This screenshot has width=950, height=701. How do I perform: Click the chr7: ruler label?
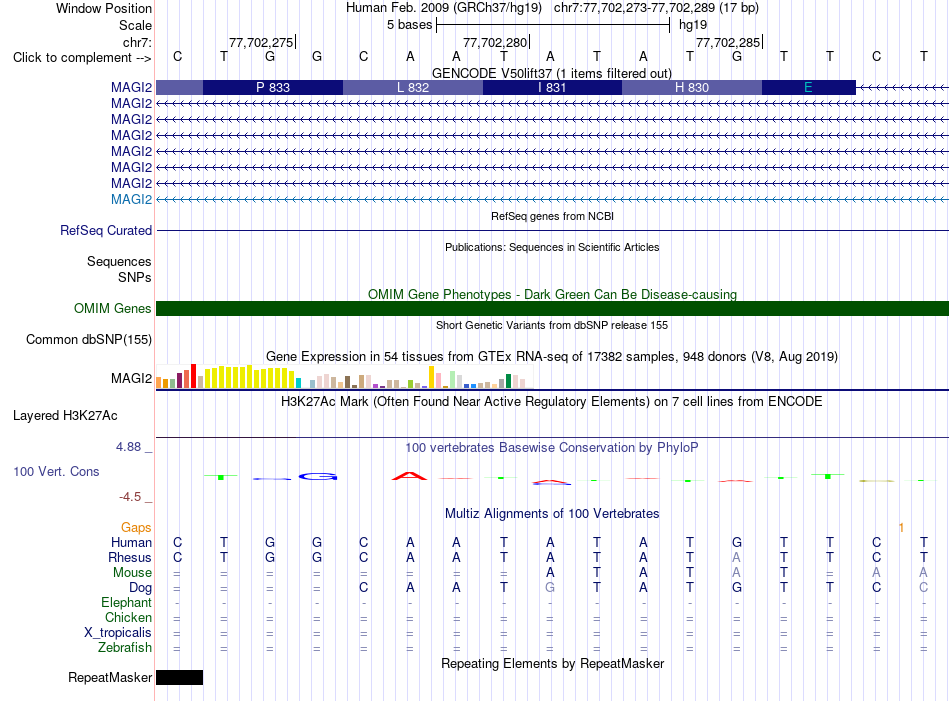click(137, 42)
